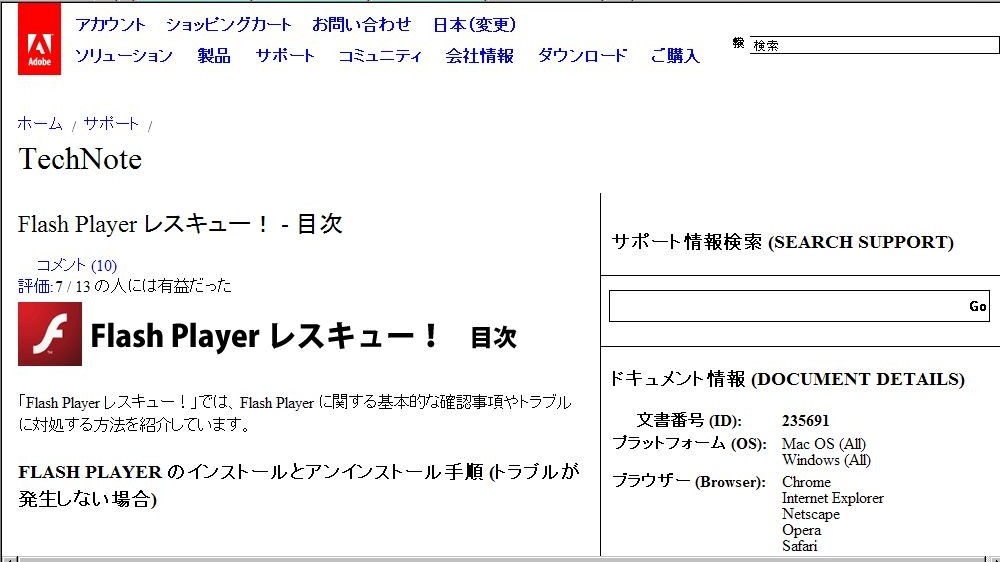Click document ID value 235691

point(805,421)
